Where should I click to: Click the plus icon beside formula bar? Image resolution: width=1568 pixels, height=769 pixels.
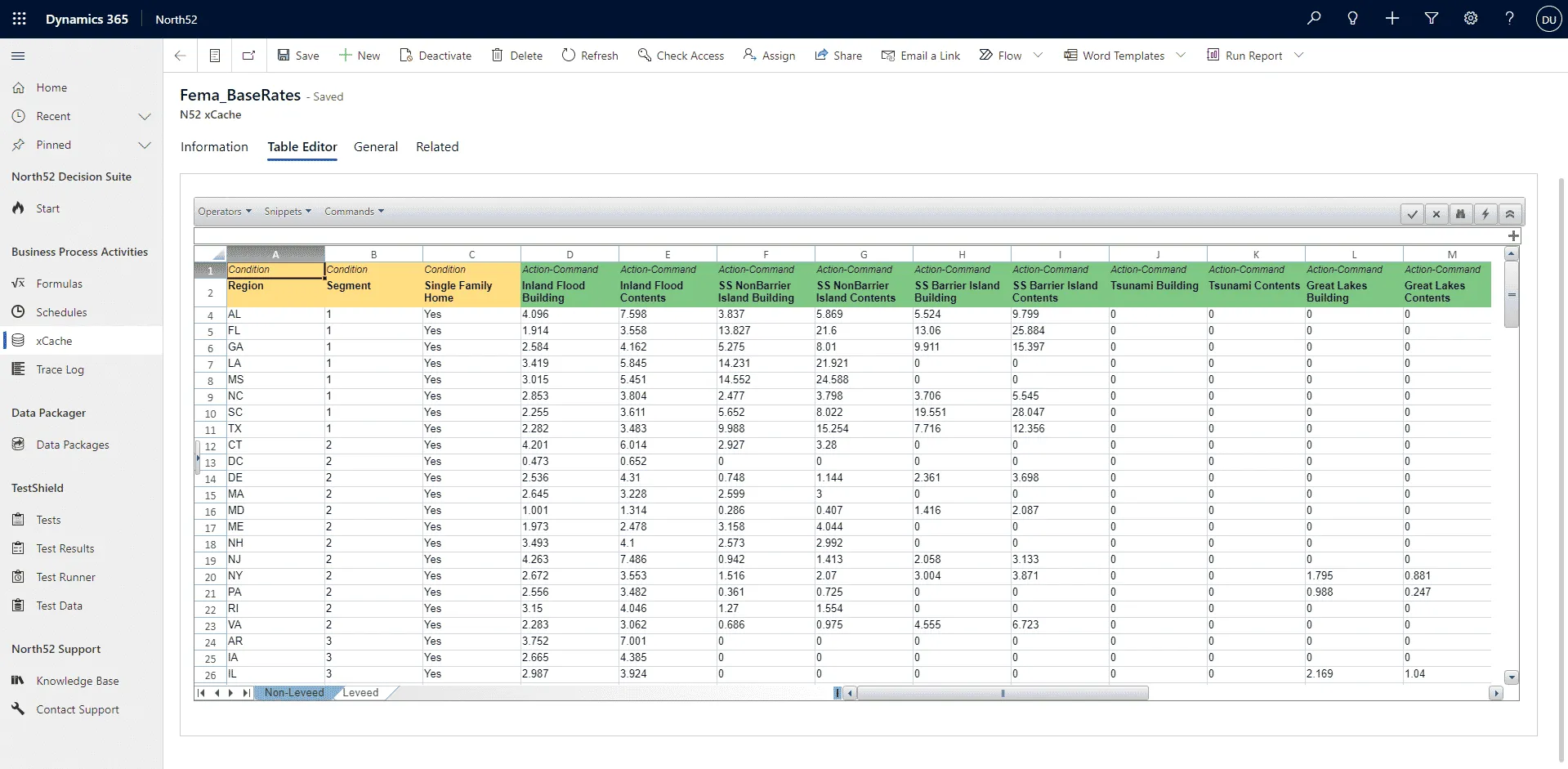tap(1513, 236)
